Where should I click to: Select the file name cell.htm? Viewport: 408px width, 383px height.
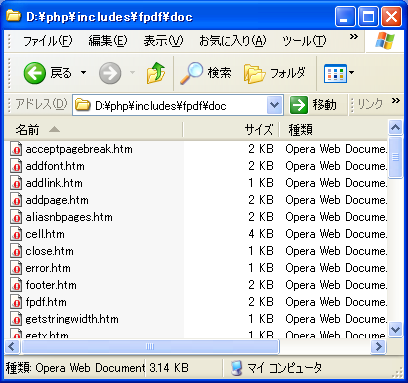45,234
